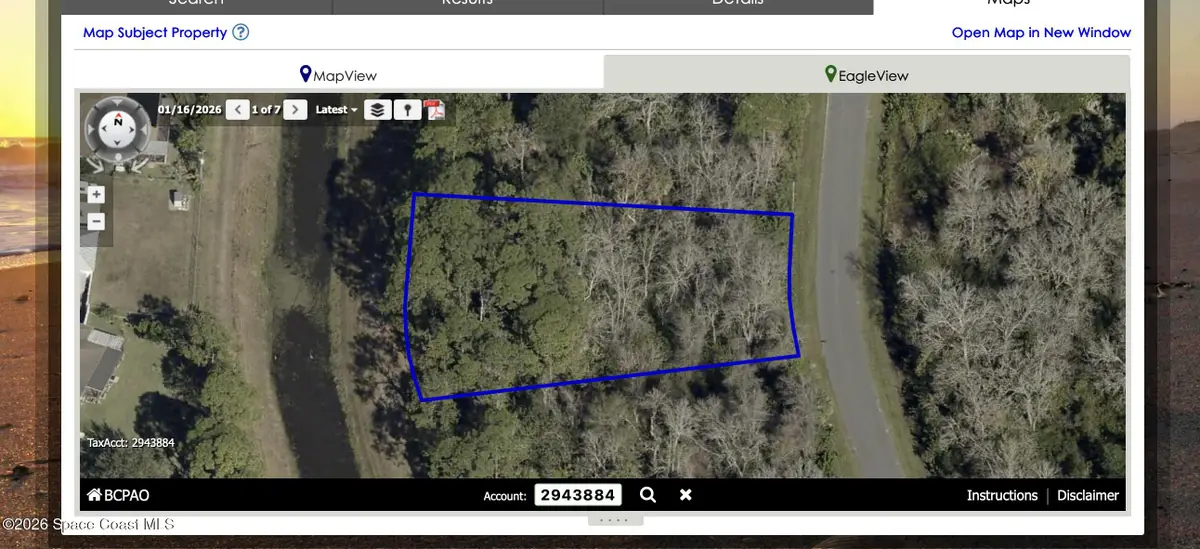Click the panel resize handle dots below map
1200x549 pixels.
(614, 520)
